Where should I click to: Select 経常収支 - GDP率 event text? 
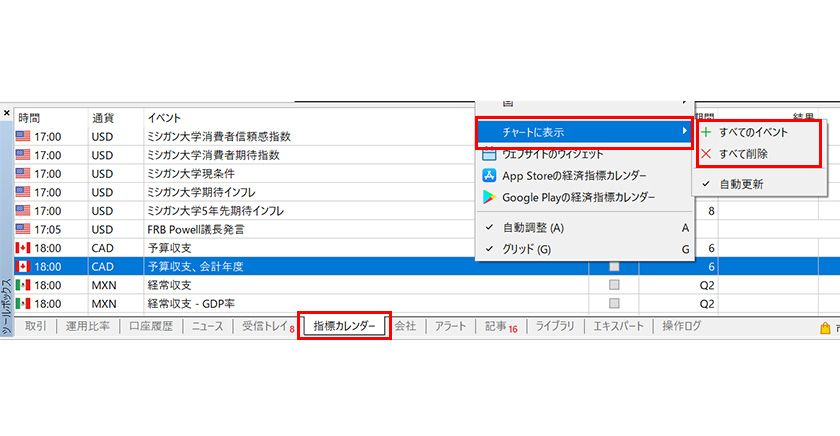click(191, 303)
